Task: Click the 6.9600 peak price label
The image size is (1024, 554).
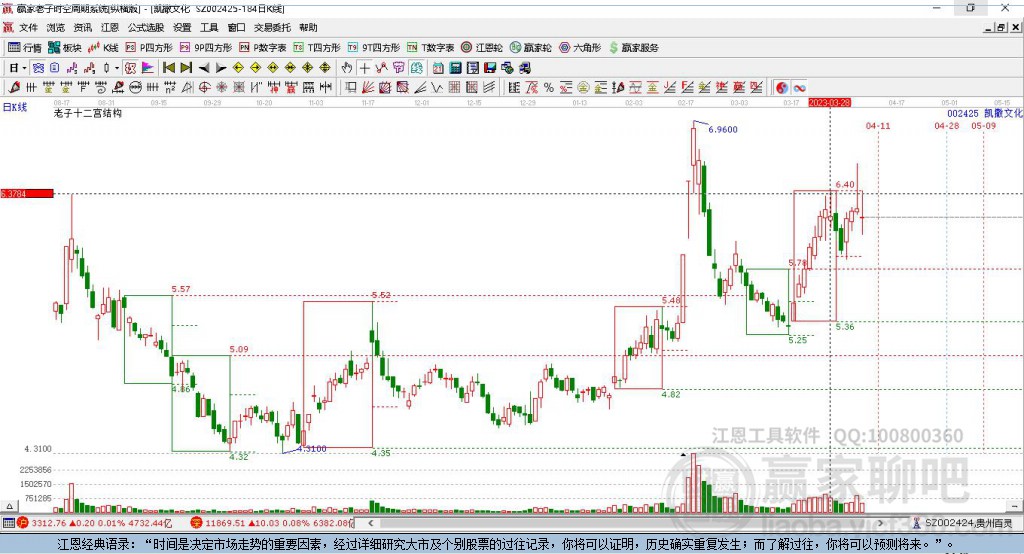Action: coord(723,129)
